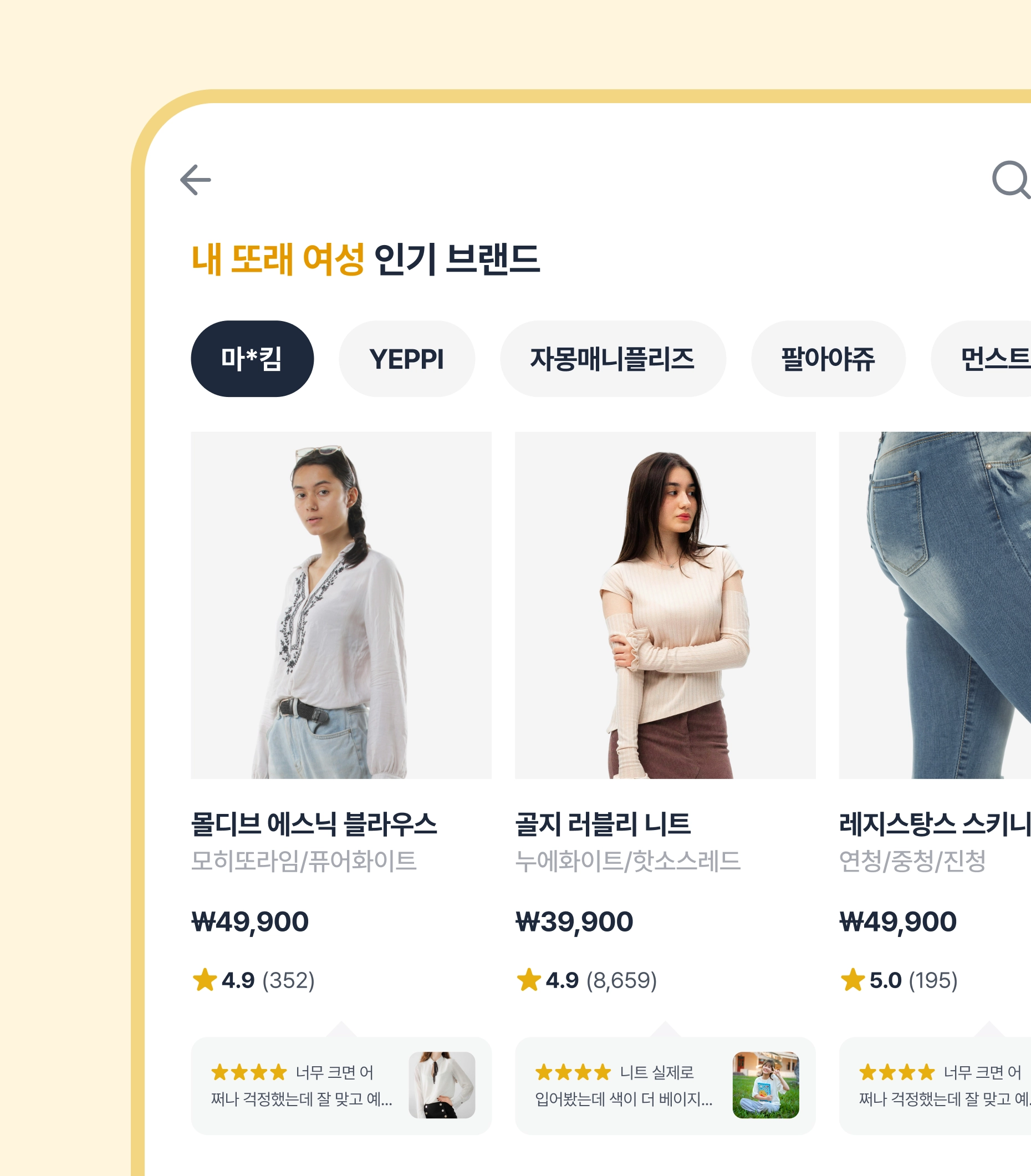Image resolution: width=1031 pixels, height=1176 pixels.
Task: Switch to the YEPPI brand tab
Action: pyautogui.click(x=407, y=358)
